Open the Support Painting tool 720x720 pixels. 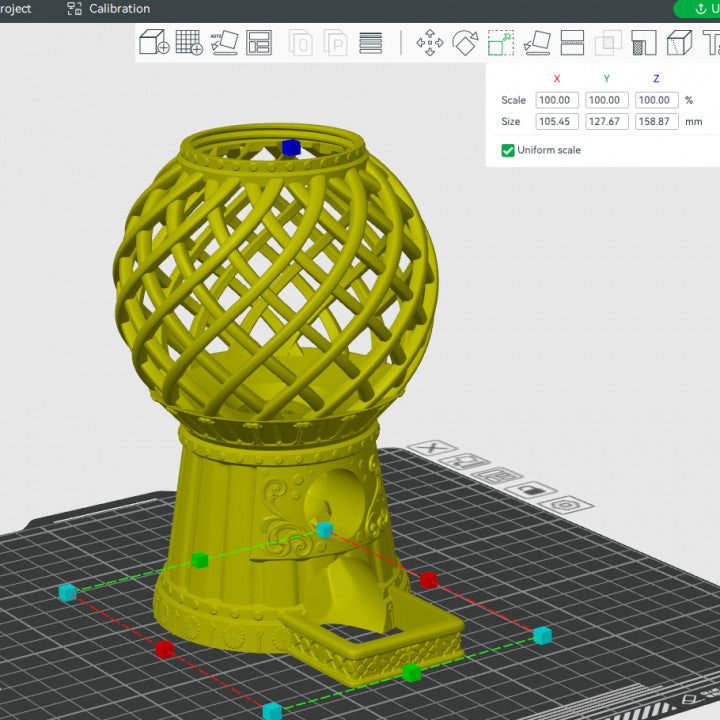pos(644,43)
